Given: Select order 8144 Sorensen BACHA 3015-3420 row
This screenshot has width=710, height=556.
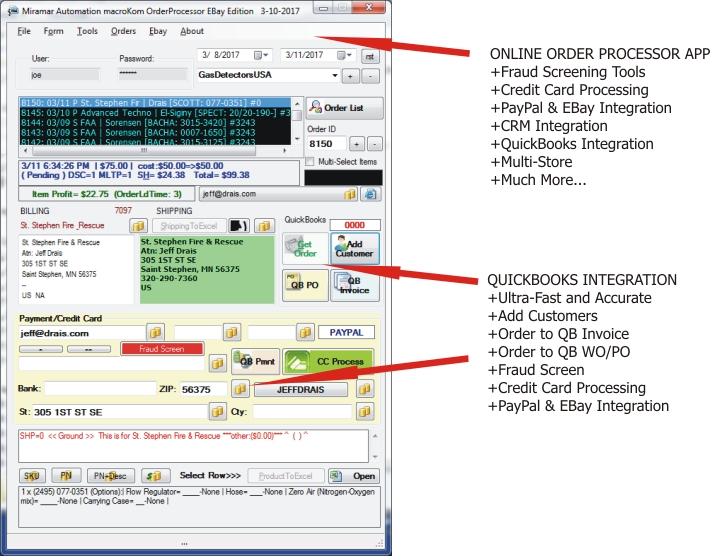Looking at the screenshot, I should click(x=155, y=123).
